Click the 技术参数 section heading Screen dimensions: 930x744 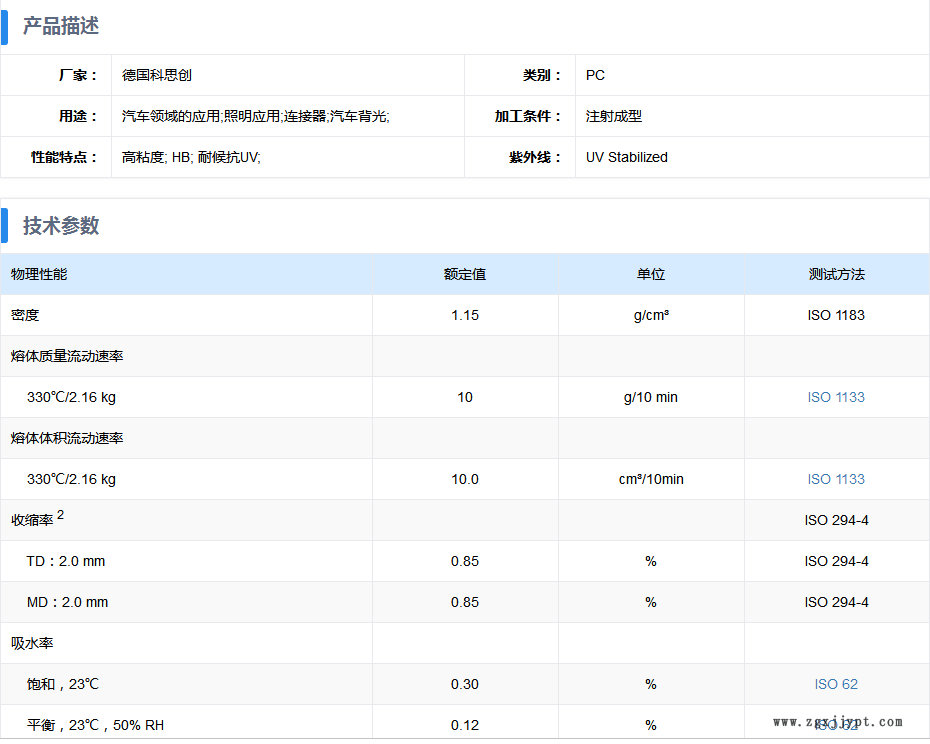coord(61,226)
